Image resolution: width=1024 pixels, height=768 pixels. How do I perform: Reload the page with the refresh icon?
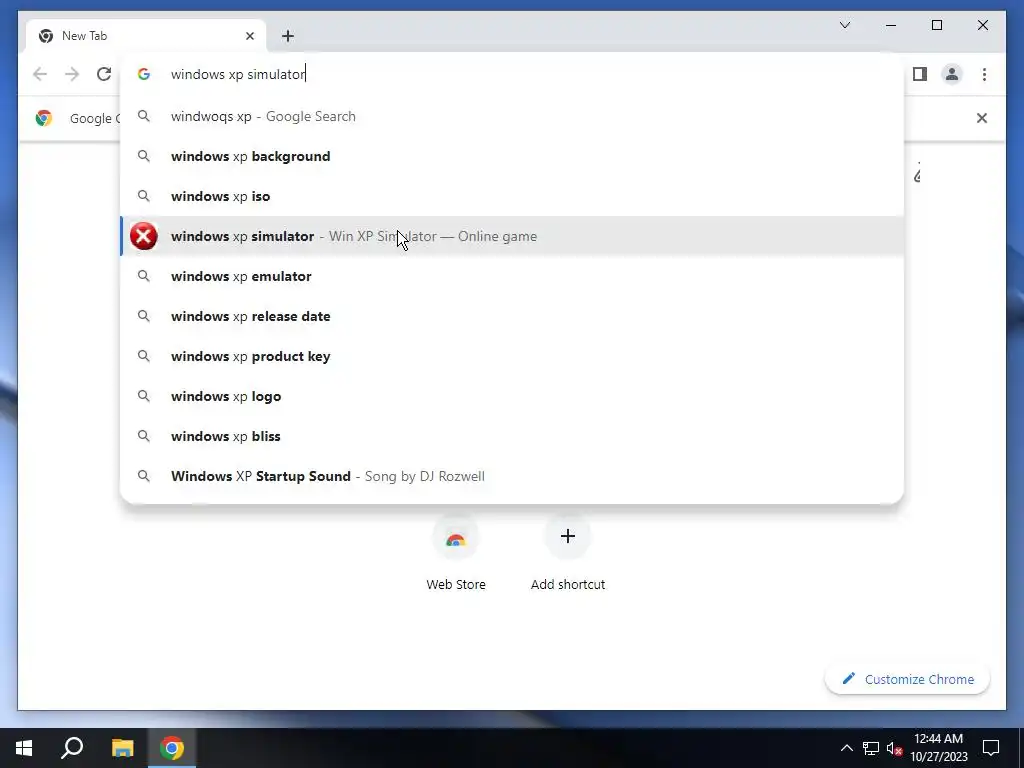pos(104,74)
